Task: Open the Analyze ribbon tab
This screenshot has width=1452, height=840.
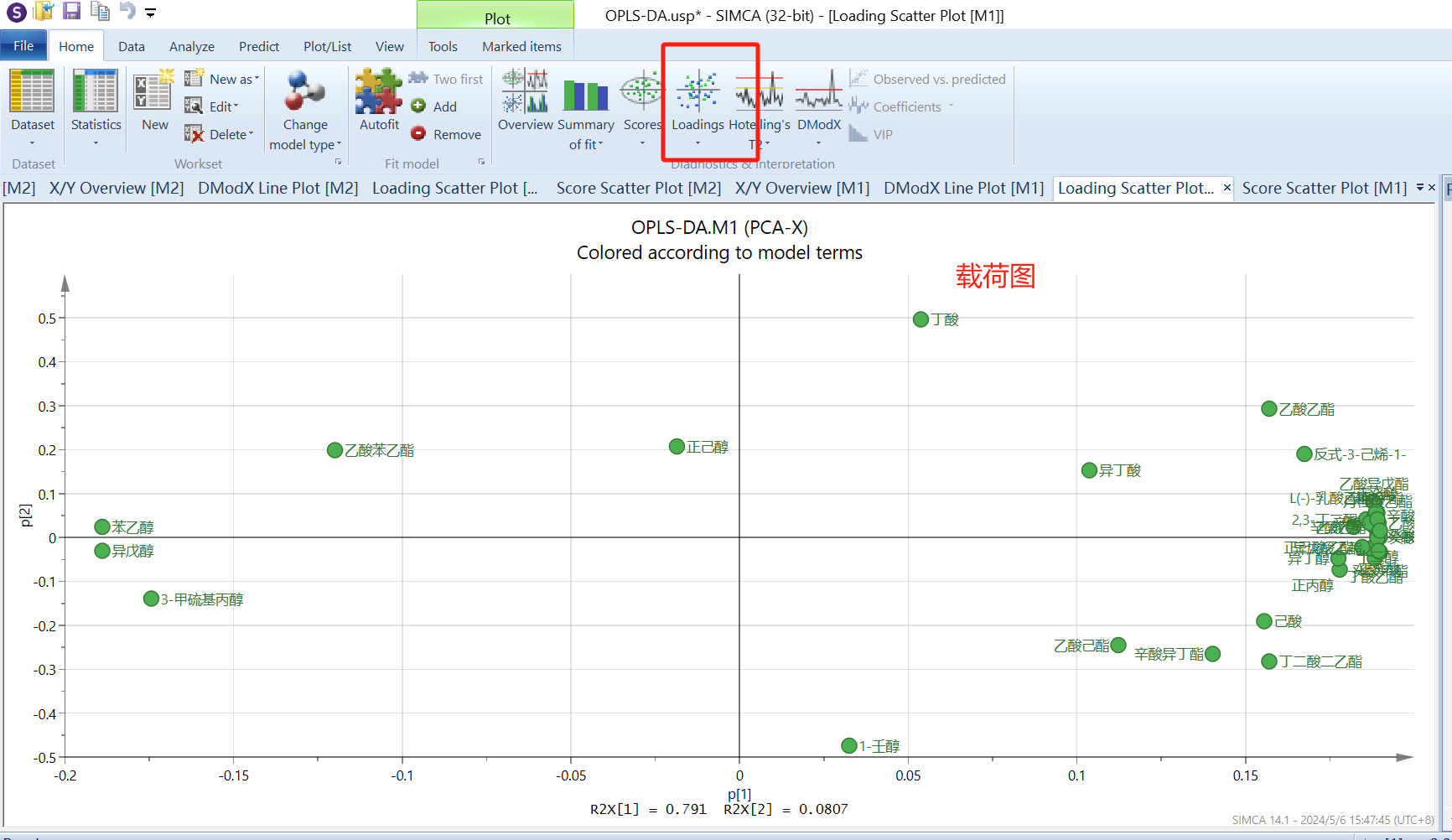Action: (x=191, y=47)
